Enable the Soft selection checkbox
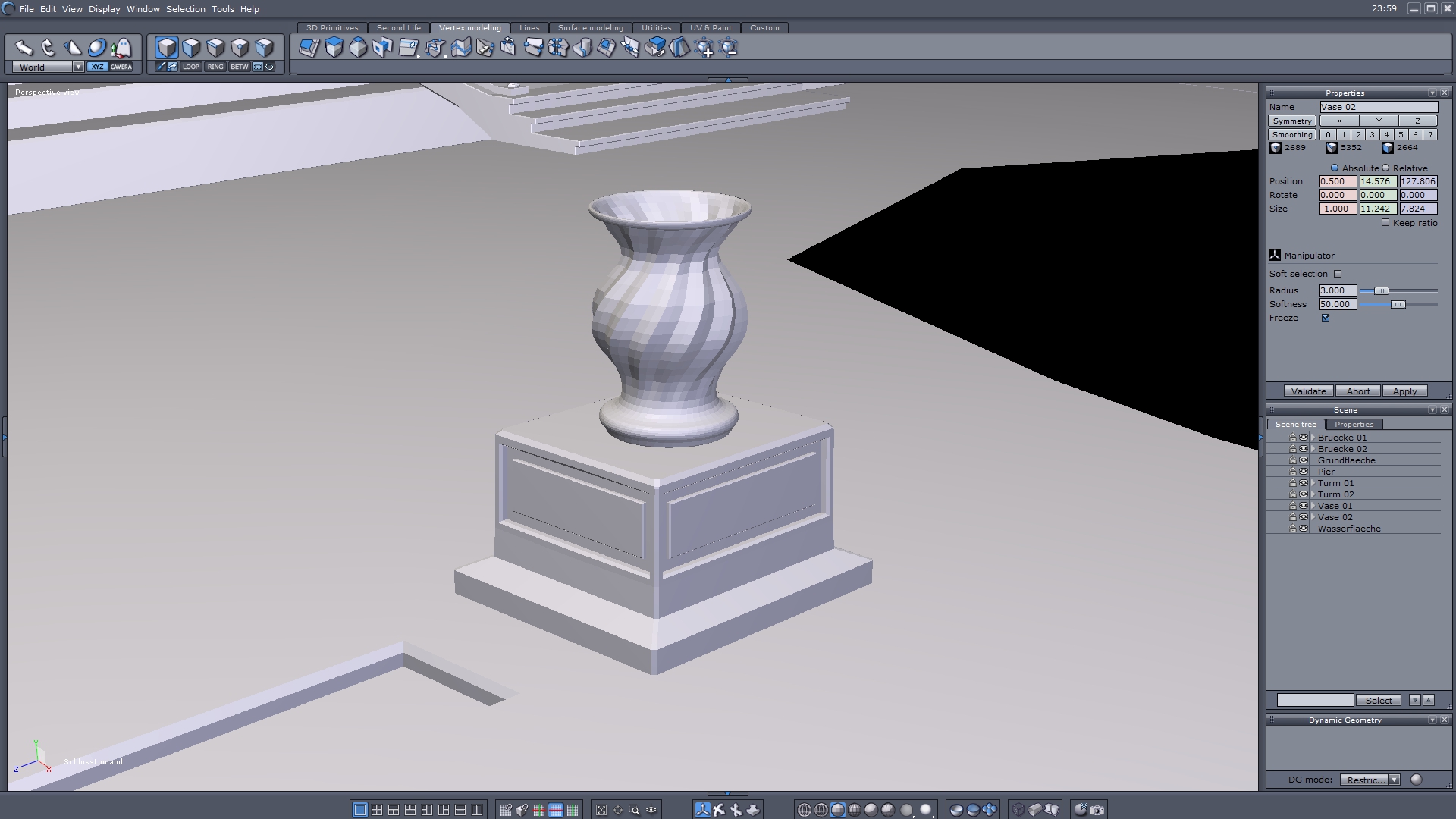 click(x=1338, y=274)
